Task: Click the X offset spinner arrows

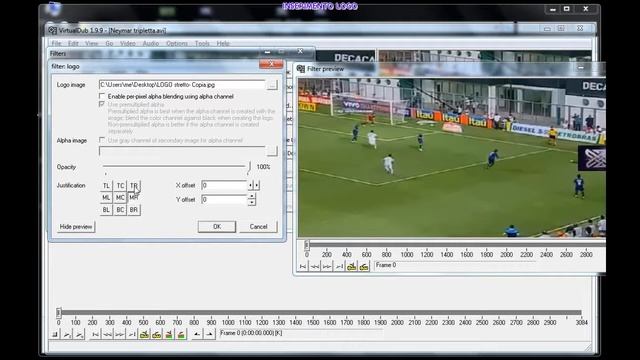Action: click(253, 185)
